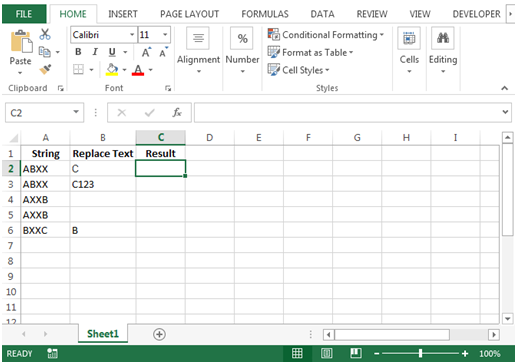
Task: Open the Number percent group icon
Action: click(242, 38)
